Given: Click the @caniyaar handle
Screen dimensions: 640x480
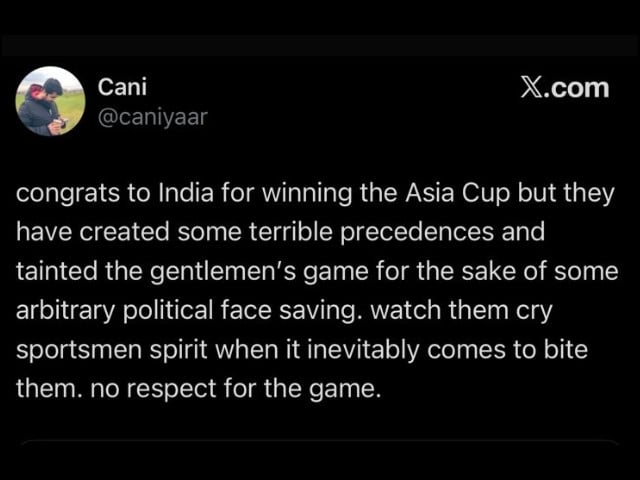Looking at the screenshot, I should click(152, 118).
